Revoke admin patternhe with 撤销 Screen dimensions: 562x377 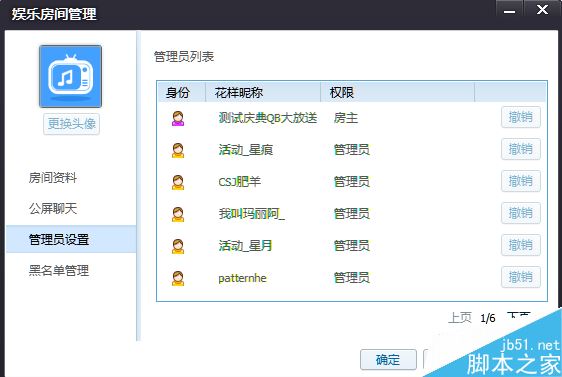coord(521,277)
